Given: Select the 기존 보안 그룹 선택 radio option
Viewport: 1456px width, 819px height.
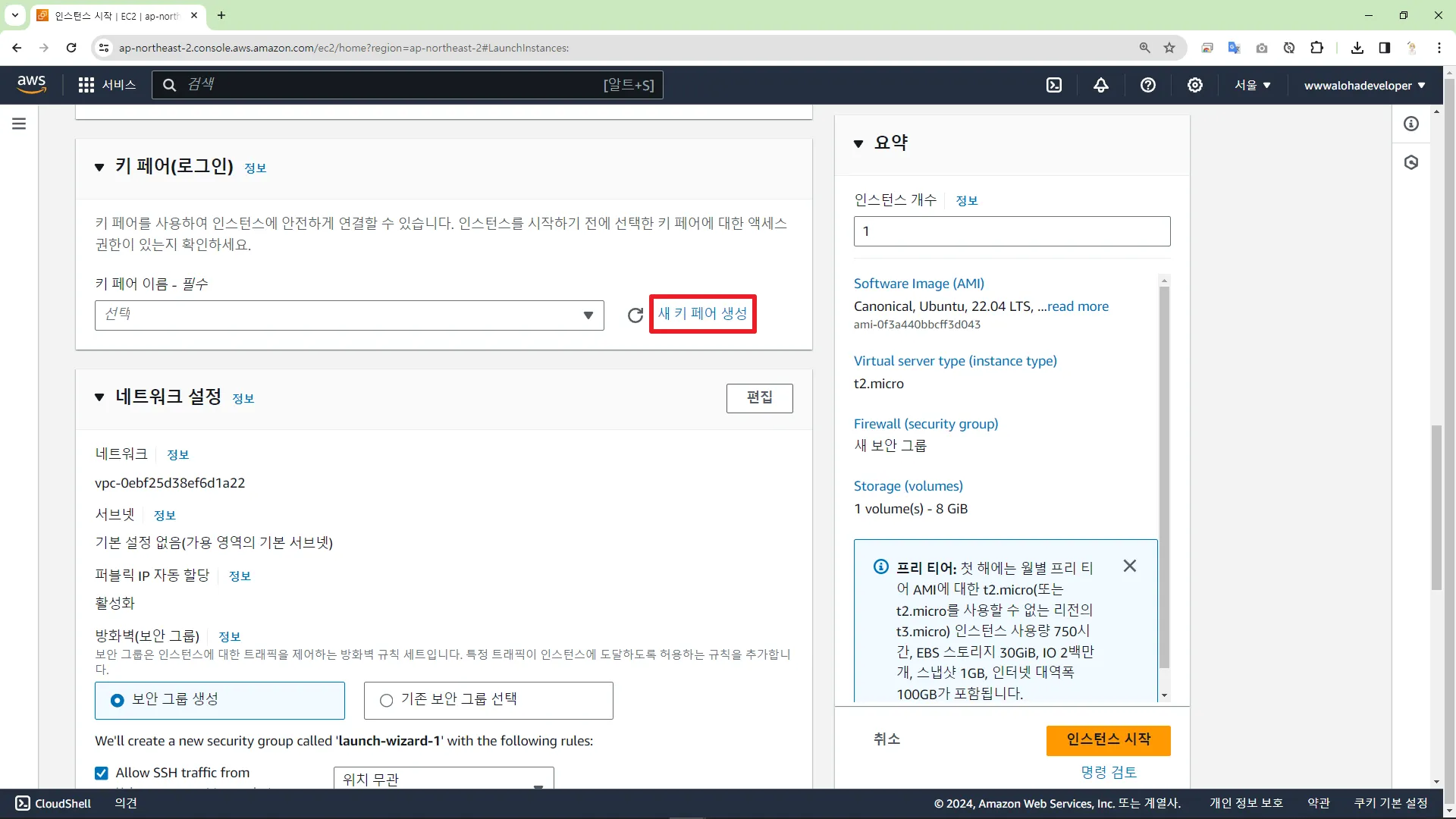Looking at the screenshot, I should [x=387, y=700].
